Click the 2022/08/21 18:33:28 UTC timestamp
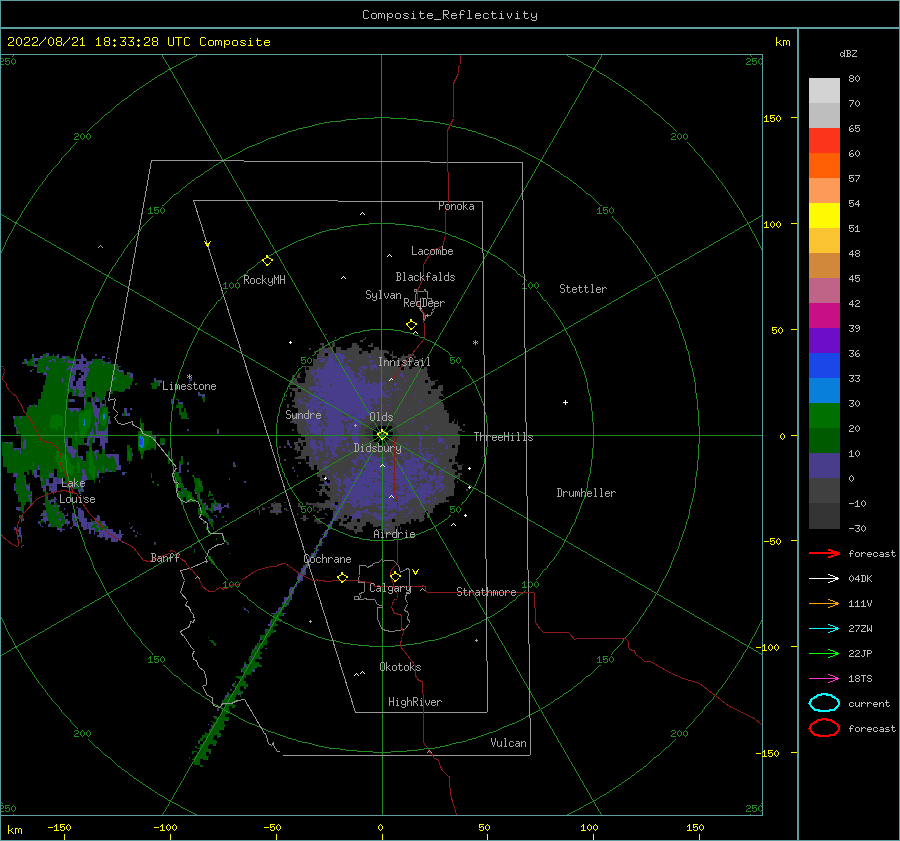 coord(138,42)
